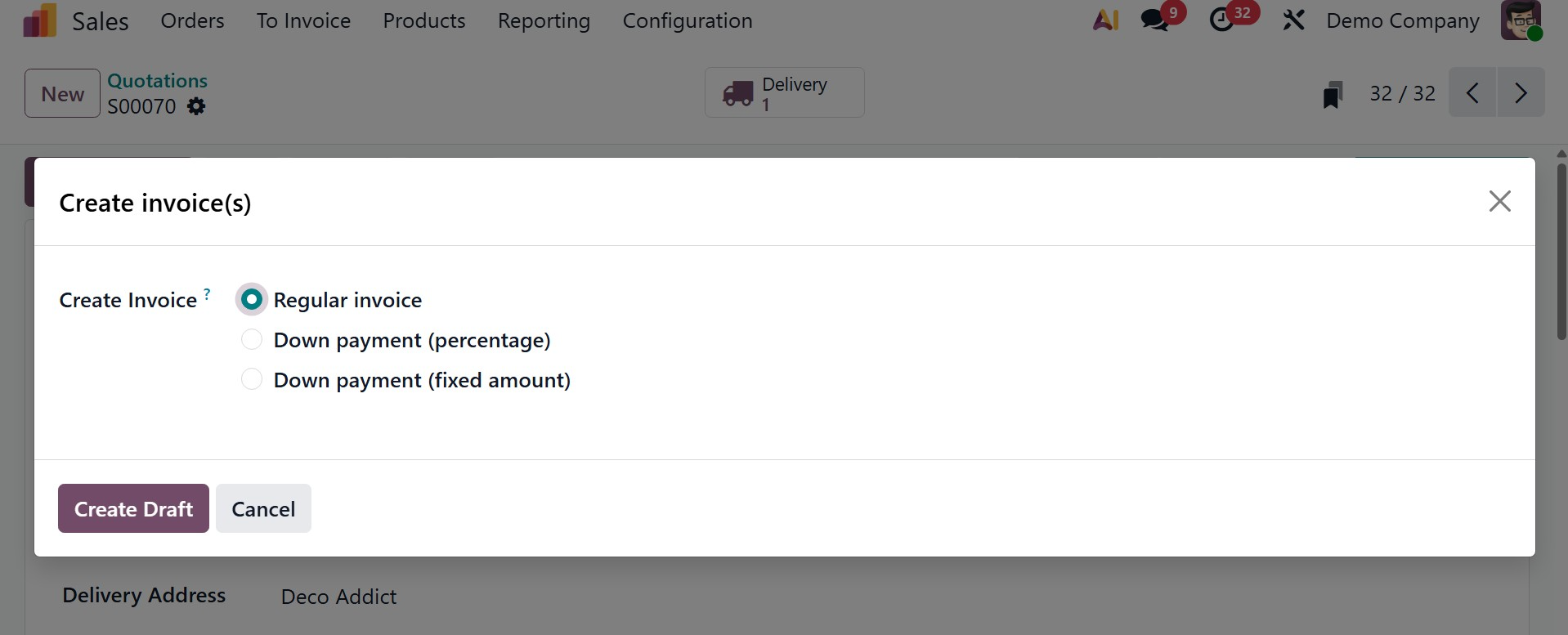Open the AI assistant icon
This screenshot has height=635, width=1568.
(x=1105, y=20)
